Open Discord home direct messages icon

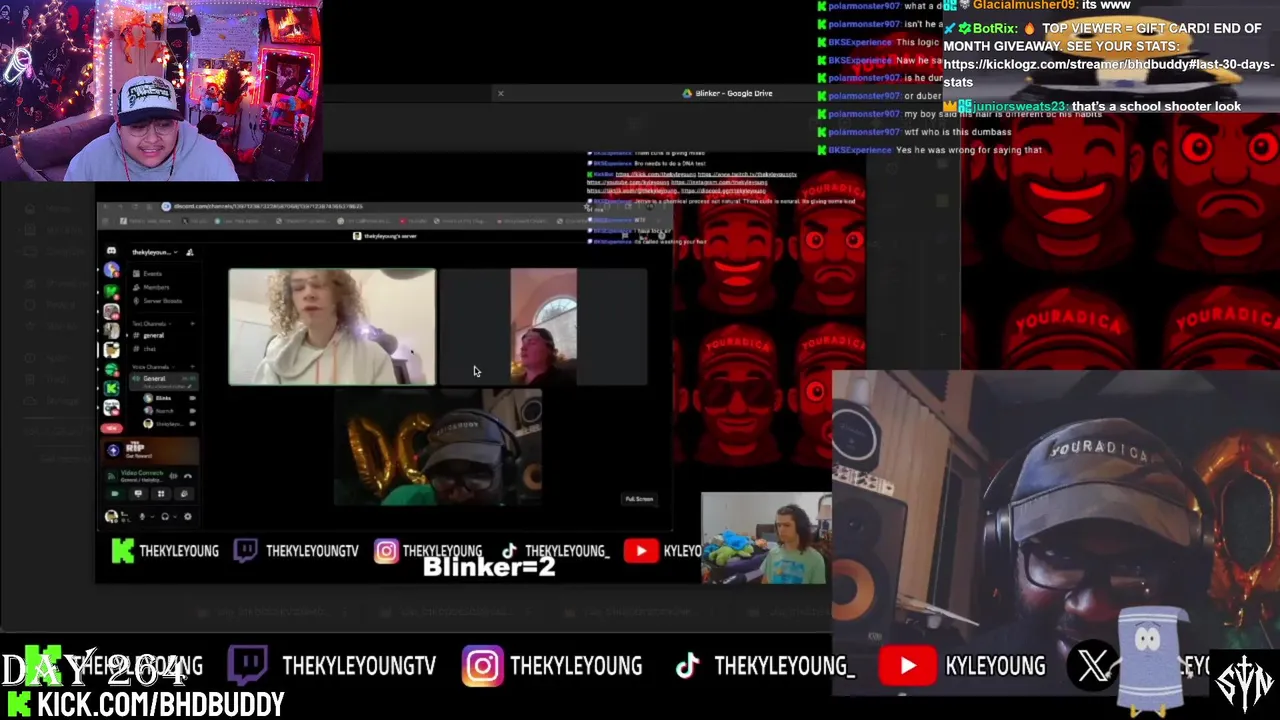pyautogui.click(x=110, y=251)
